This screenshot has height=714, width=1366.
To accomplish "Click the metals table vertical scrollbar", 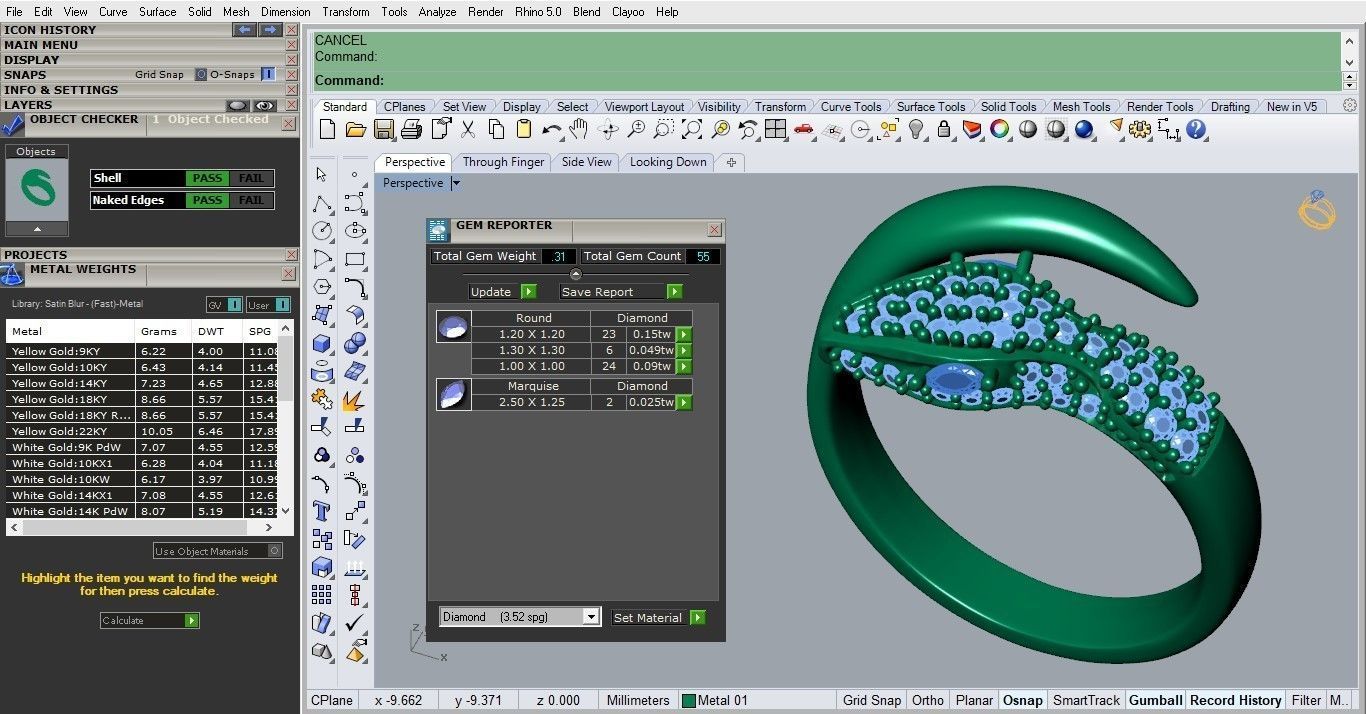I will 285,418.
